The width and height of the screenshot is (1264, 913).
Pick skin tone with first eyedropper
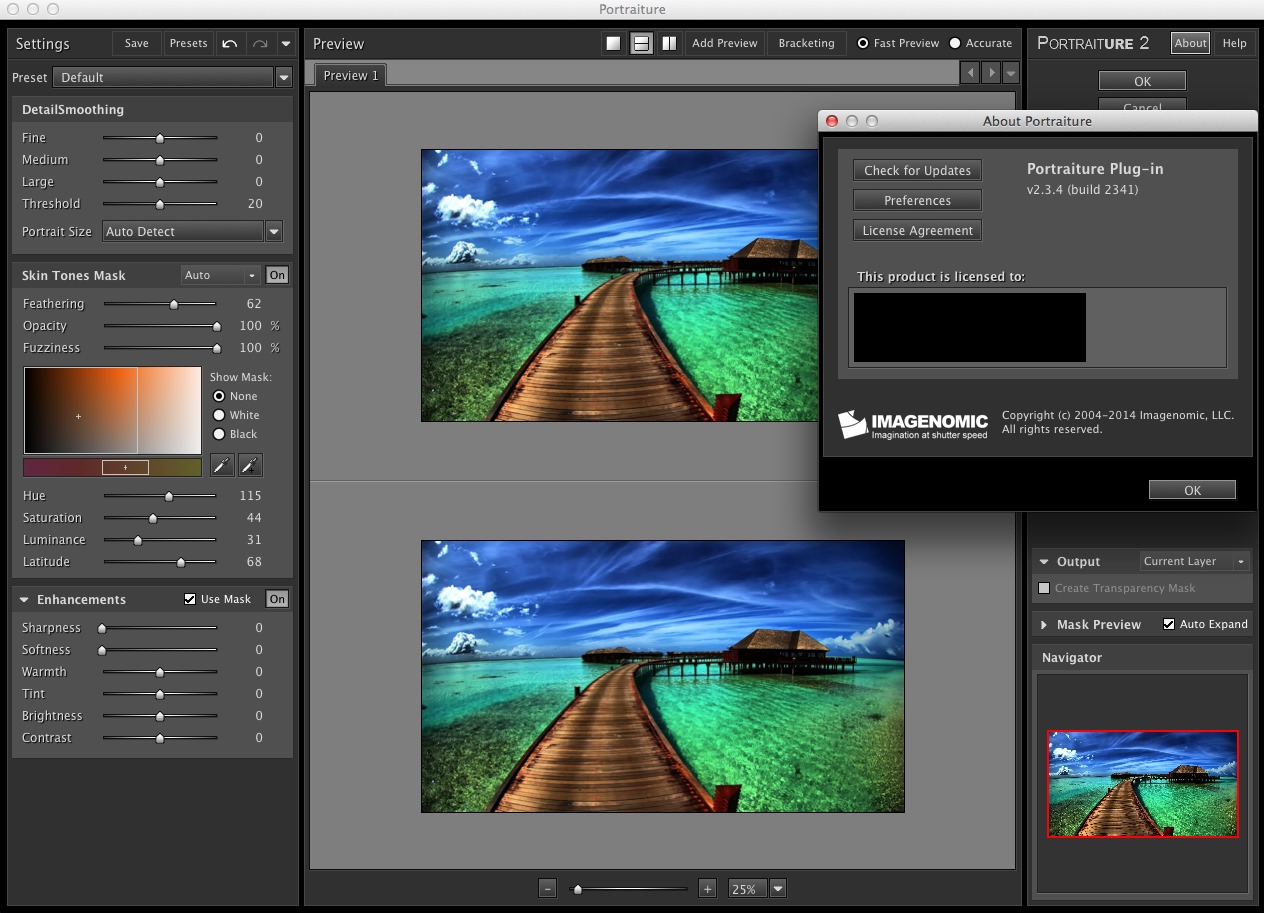pyautogui.click(x=222, y=465)
